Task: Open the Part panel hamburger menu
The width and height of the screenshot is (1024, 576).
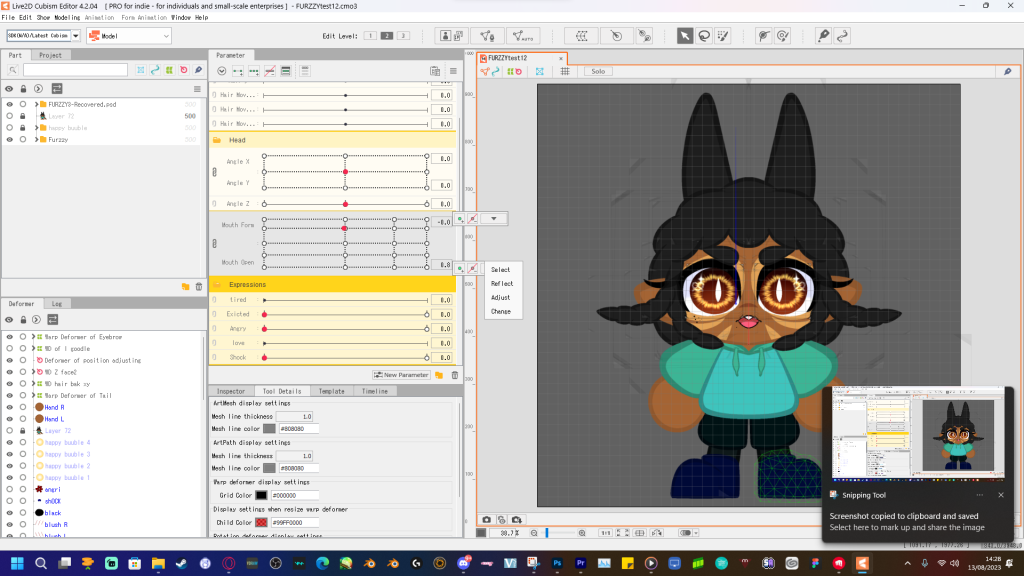Action: 197,89
